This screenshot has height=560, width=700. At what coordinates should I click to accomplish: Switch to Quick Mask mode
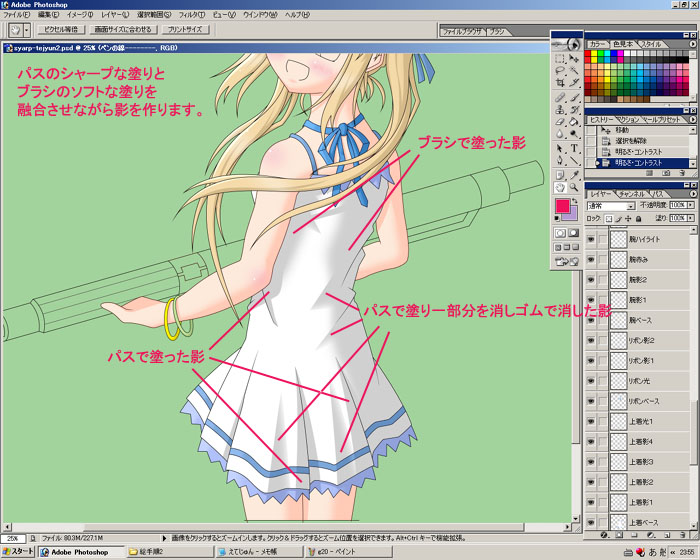tap(574, 233)
